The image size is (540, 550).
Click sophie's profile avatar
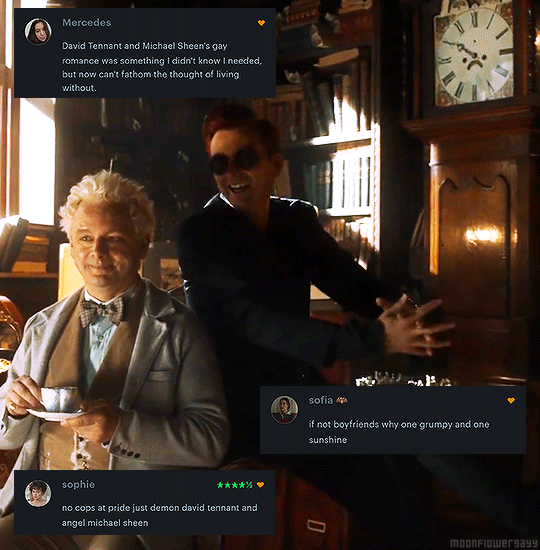[x=38, y=494]
